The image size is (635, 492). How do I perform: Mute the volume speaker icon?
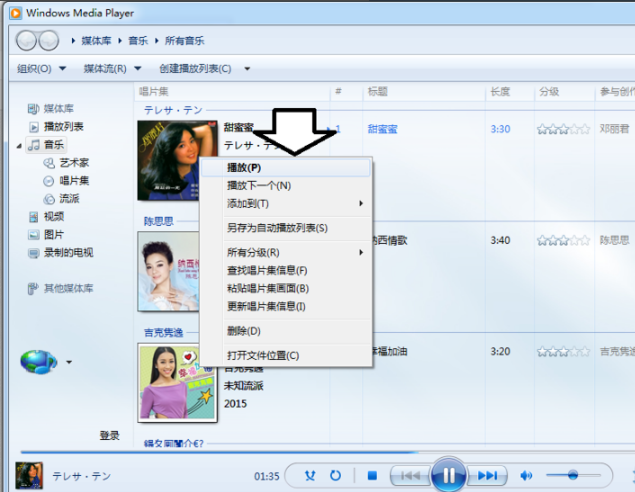tap(526, 475)
